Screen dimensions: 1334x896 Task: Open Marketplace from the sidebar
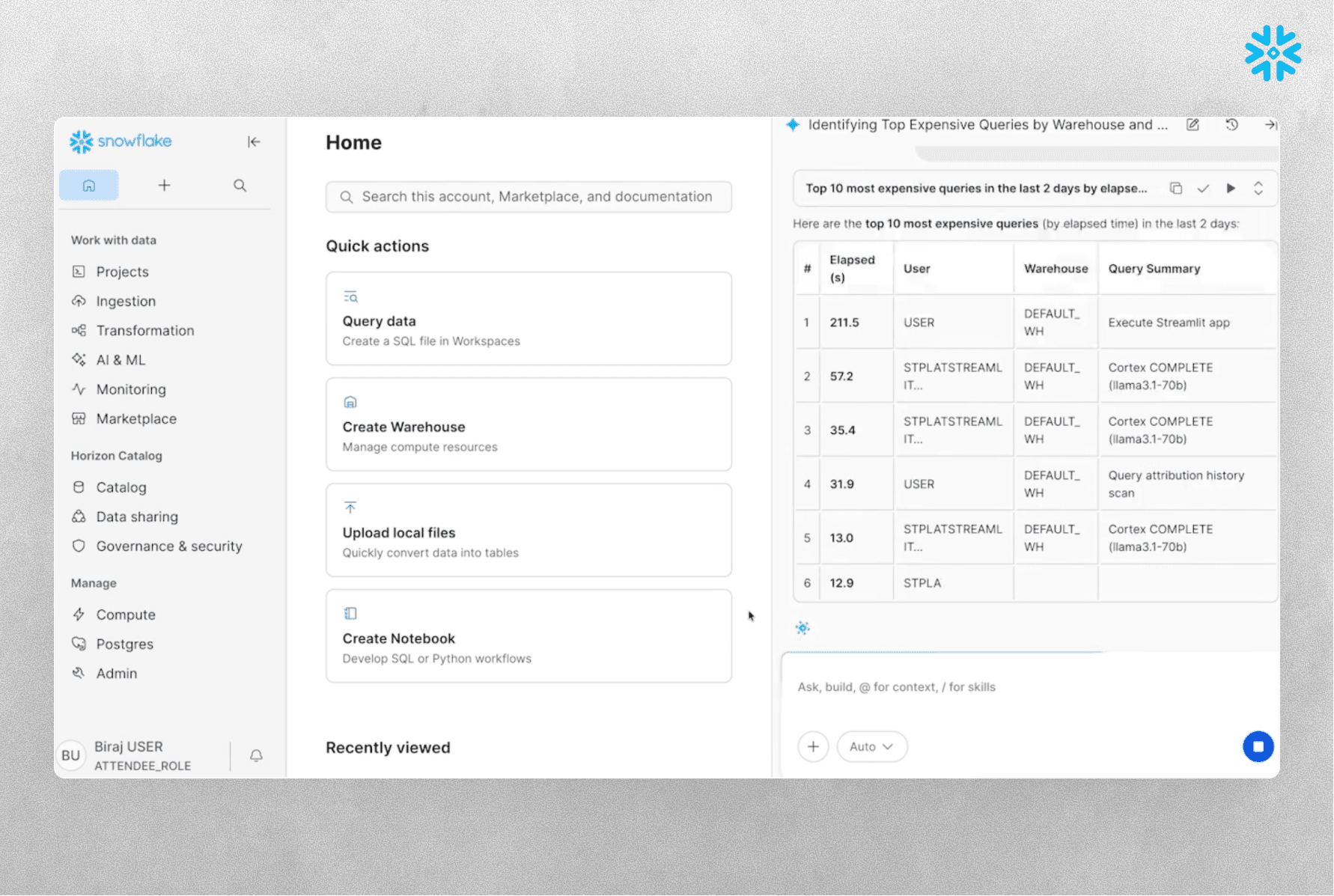tap(136, 418)
